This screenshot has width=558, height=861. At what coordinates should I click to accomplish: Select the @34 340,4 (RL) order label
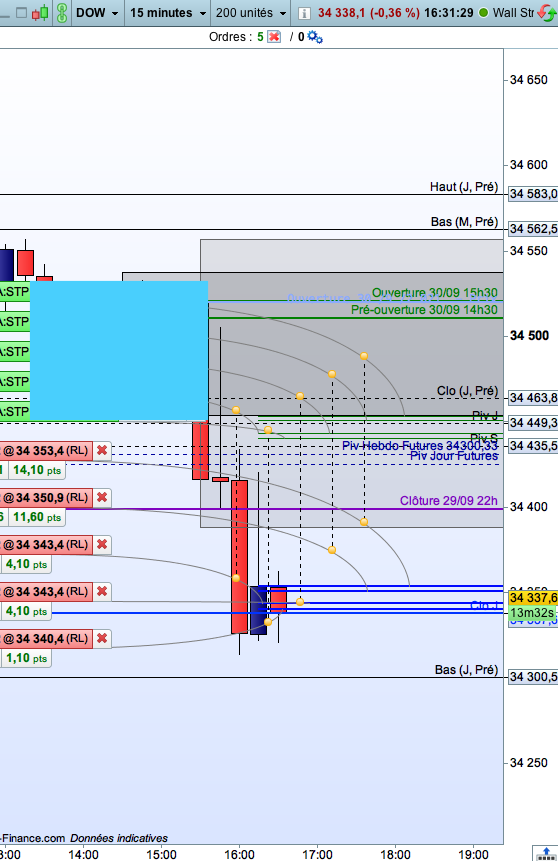pyautogui.click(x=46, y=639)
